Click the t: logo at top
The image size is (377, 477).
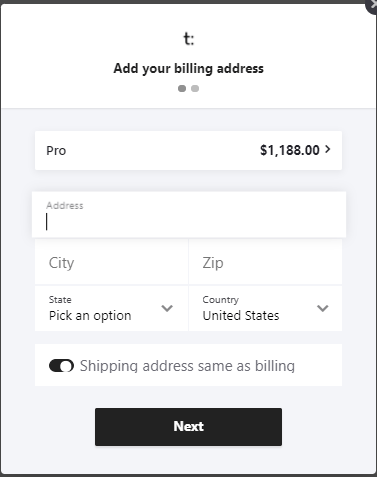tap(189, 39)
